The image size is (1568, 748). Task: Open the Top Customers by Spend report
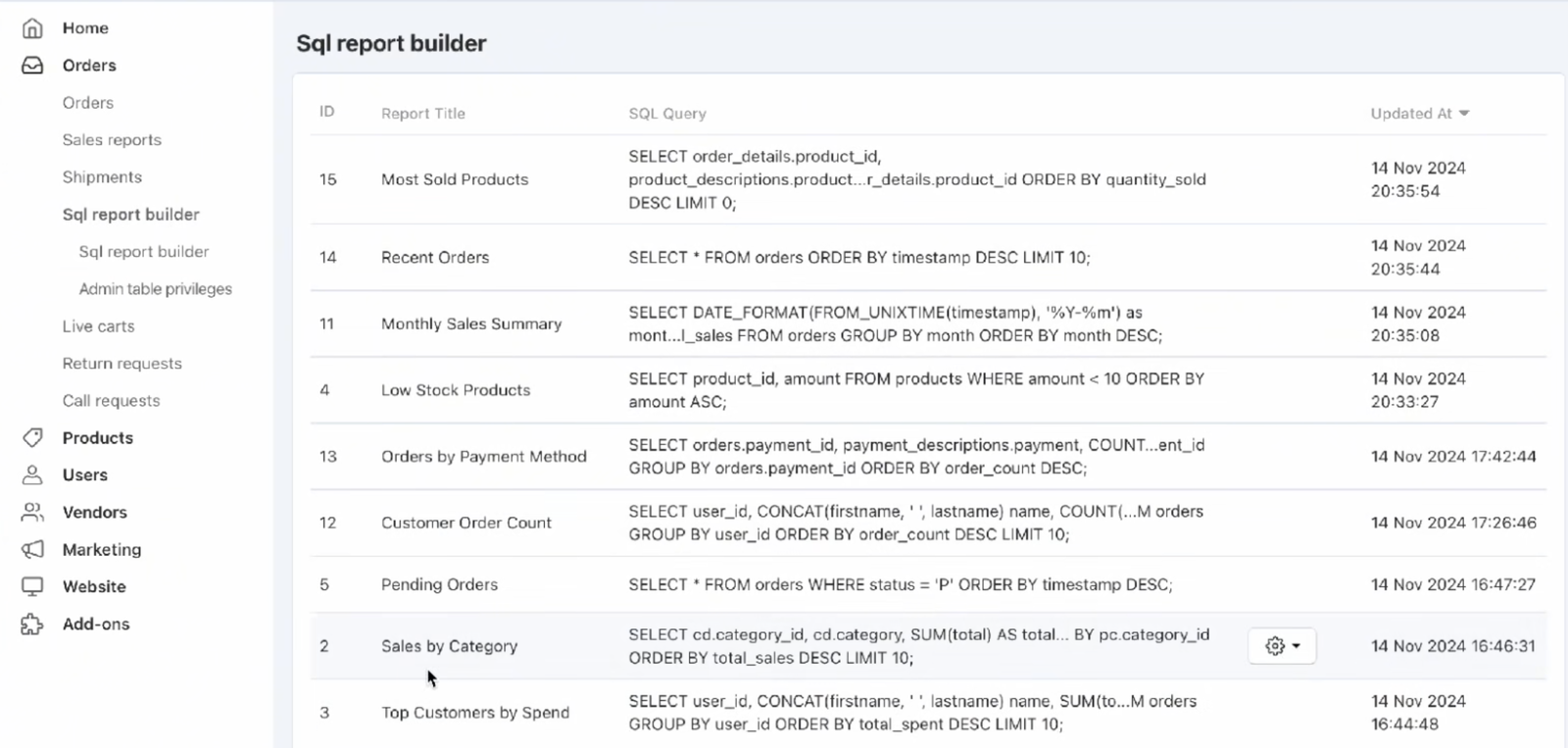(x=475, y=713)
